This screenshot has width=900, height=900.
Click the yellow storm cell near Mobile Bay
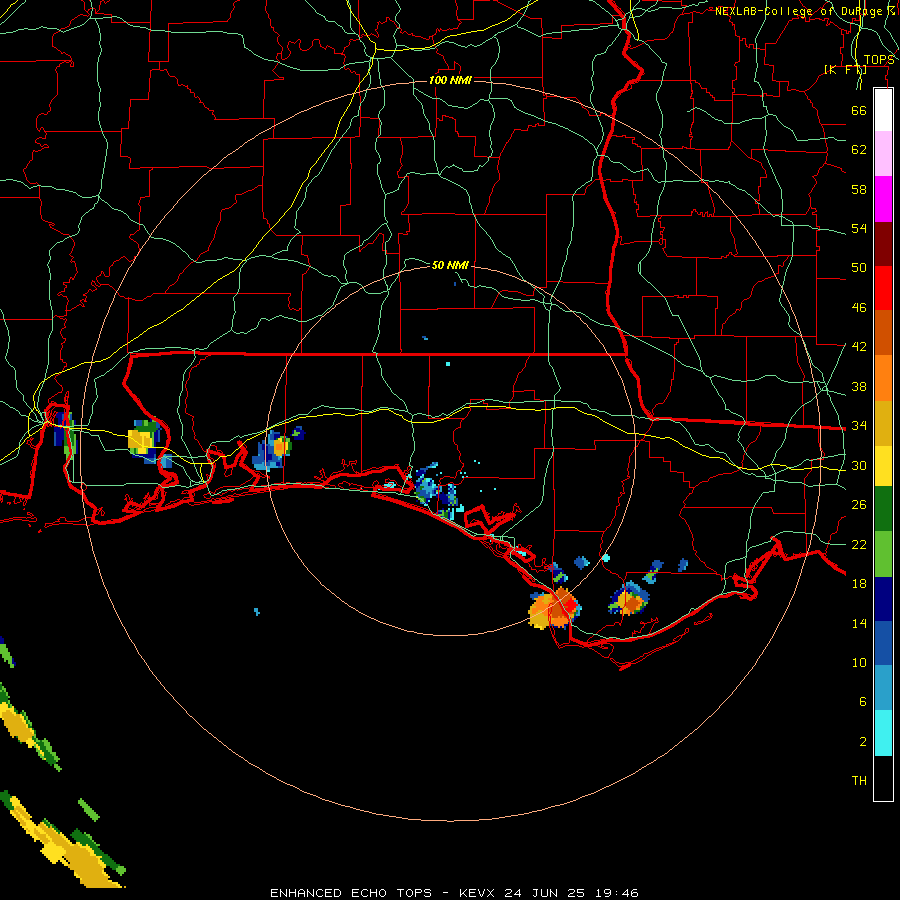point(143,439)
